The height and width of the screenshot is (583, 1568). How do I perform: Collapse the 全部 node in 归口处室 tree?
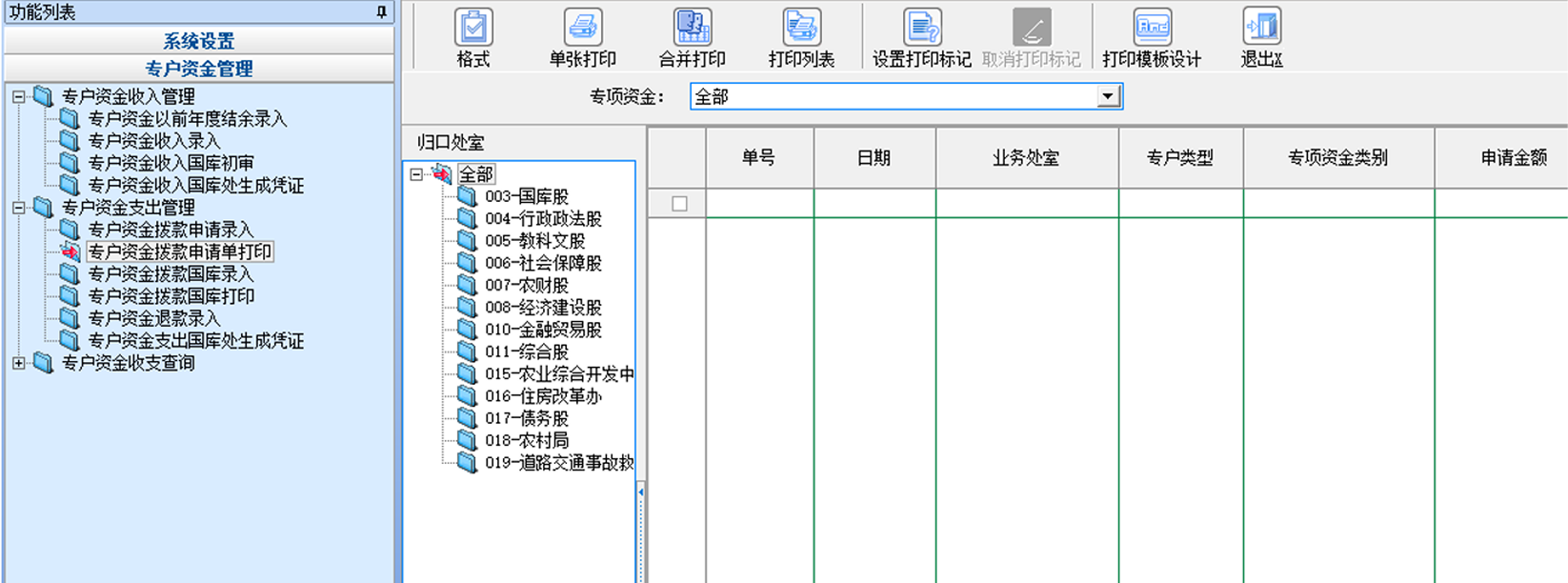click(x=416, y=174)
